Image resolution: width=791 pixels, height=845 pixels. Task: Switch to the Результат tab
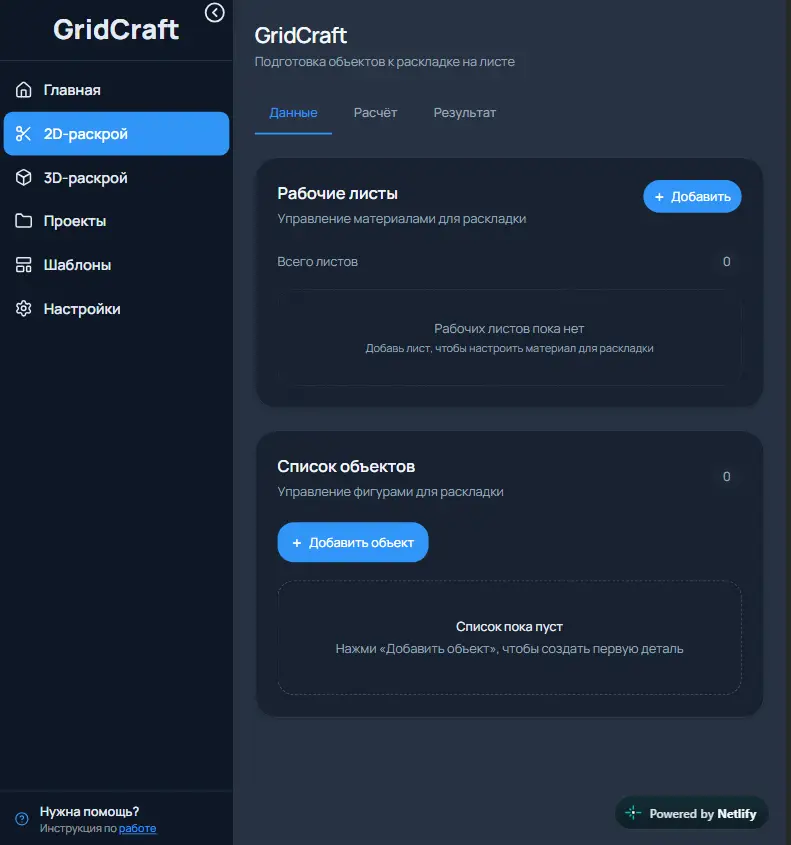(x=464, y=113)
